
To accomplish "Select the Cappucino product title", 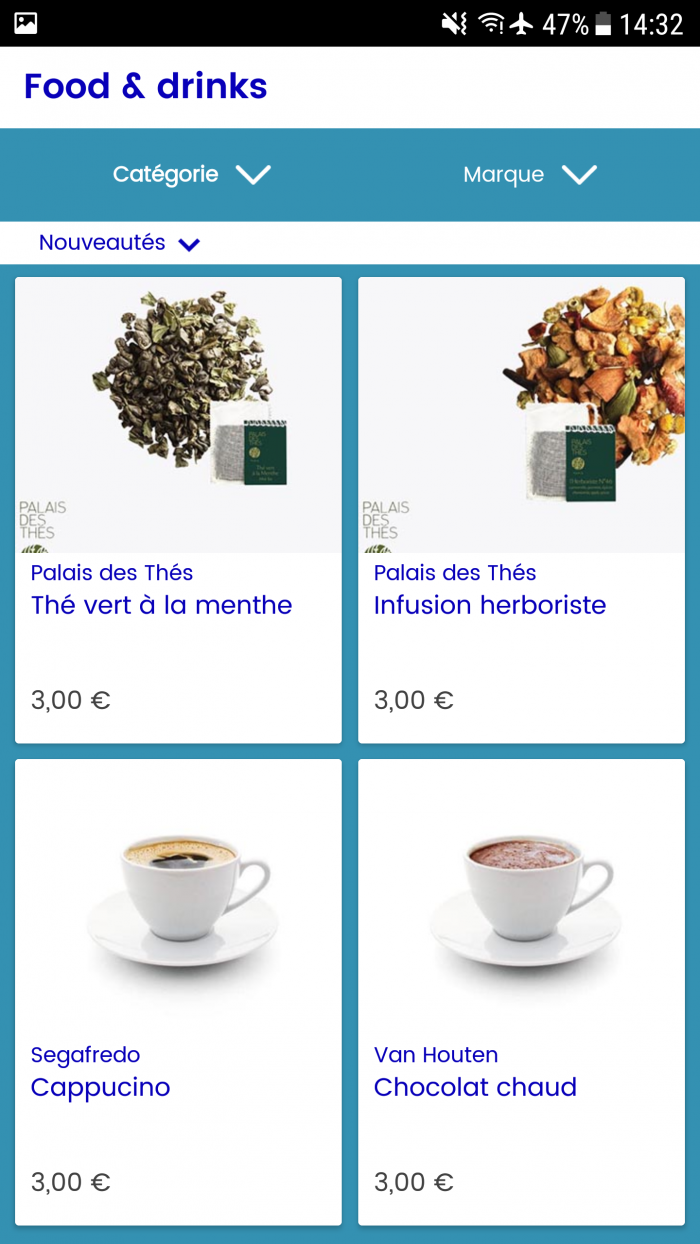I will click(x=100, y=1087).
